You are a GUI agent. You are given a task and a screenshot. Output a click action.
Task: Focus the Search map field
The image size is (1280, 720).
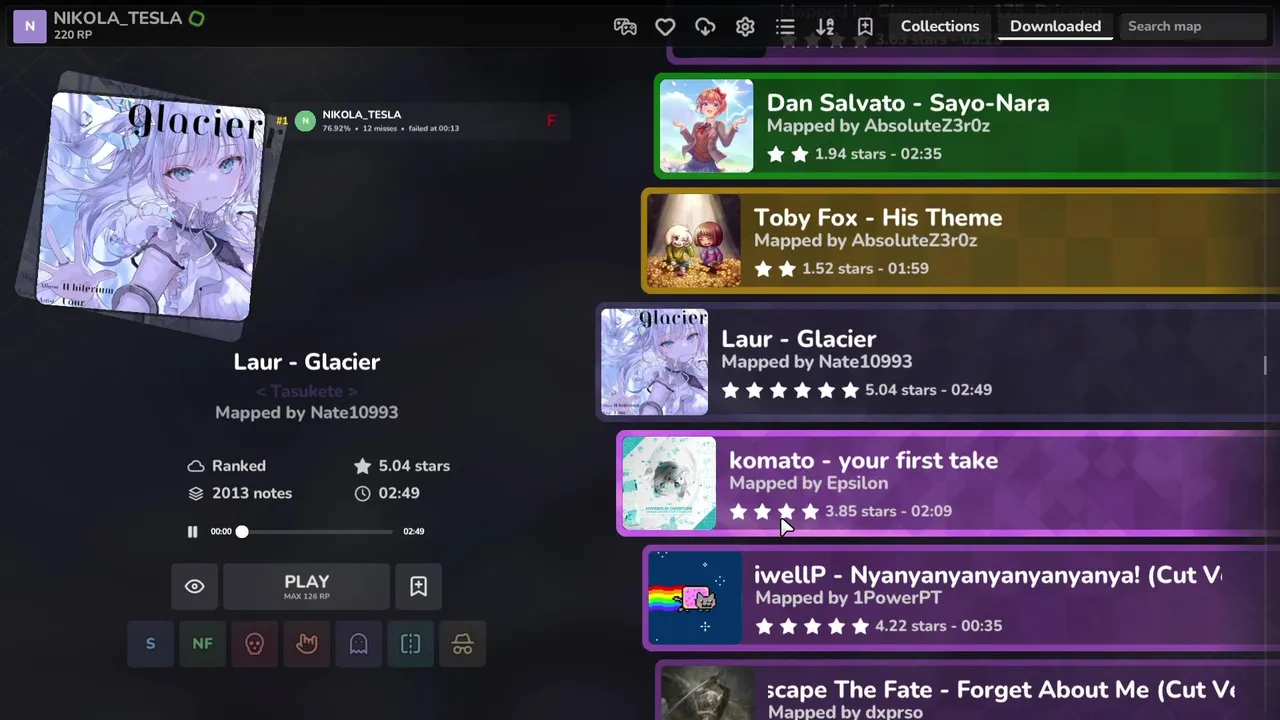click(1192, 26)
